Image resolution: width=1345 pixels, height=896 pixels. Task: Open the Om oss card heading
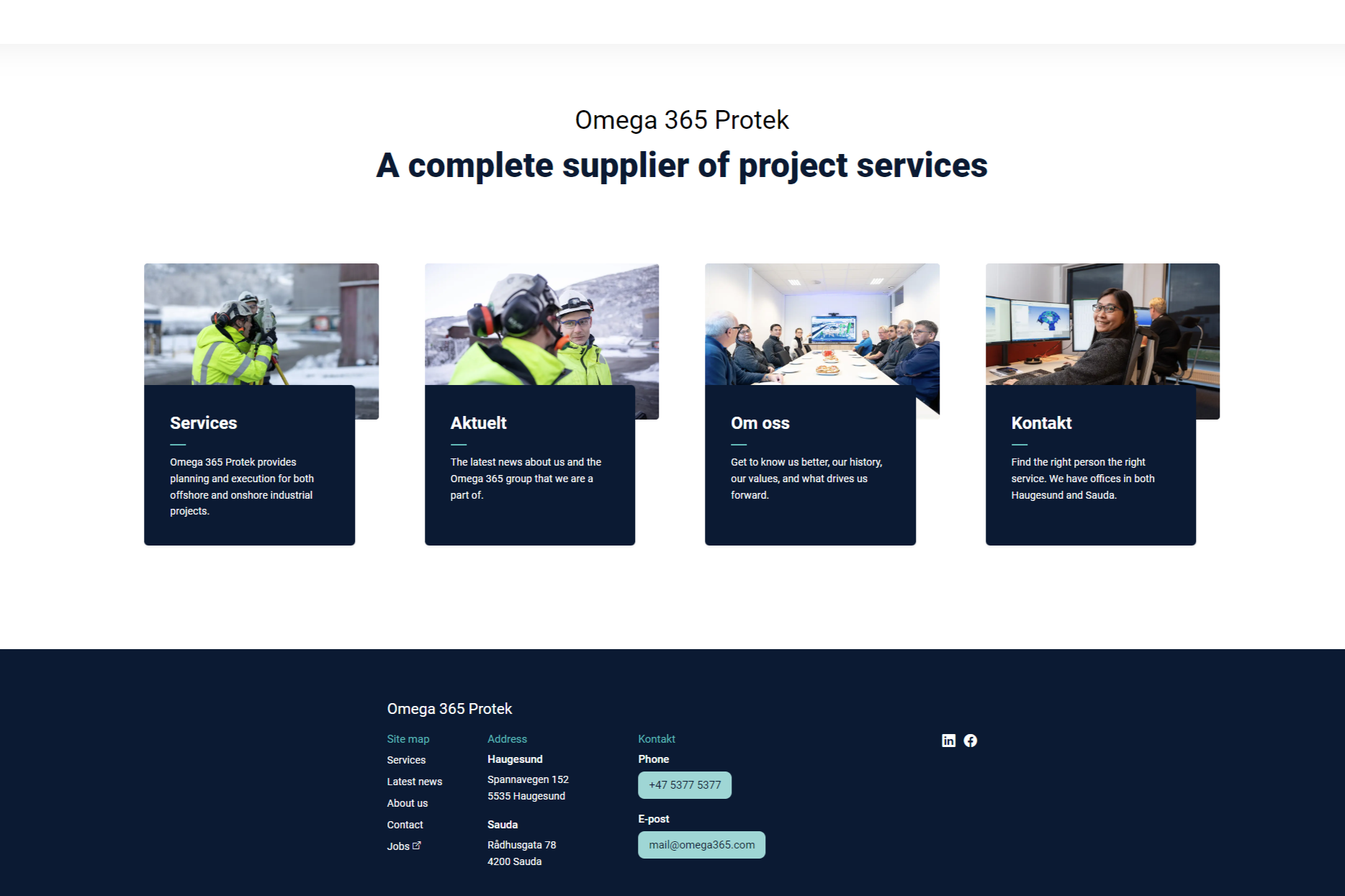pyautogui.click(x=760, y=423)
